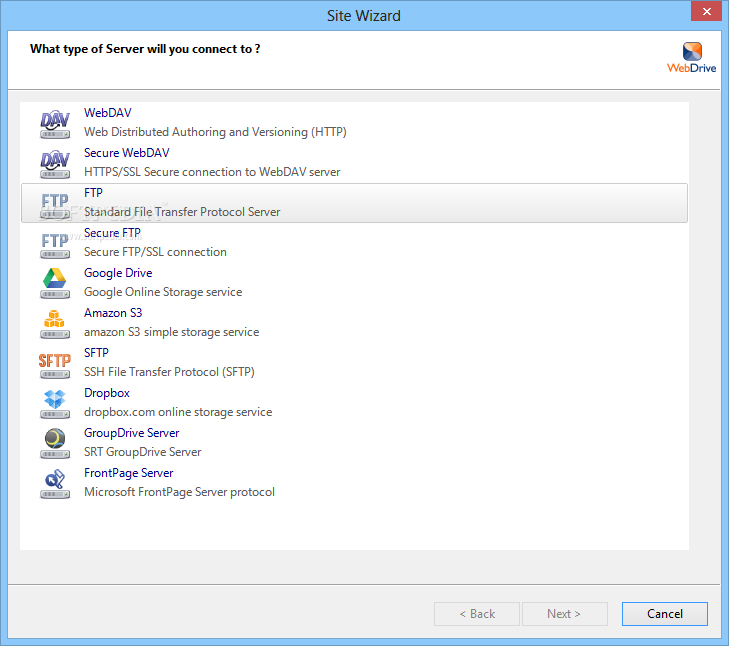The image size is (729, 646).
Task: Click 'HTTPS/SSL Secure connection to WebDAV server' text
Action: 212,172
